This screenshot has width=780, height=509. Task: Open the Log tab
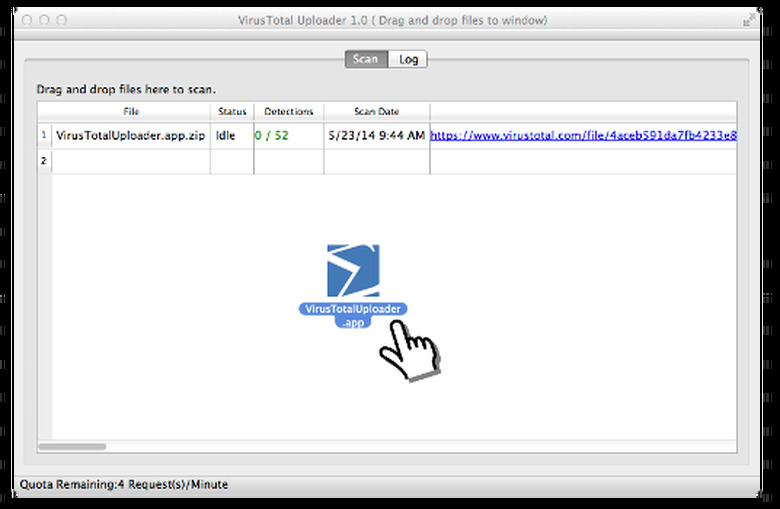[407, 59]
